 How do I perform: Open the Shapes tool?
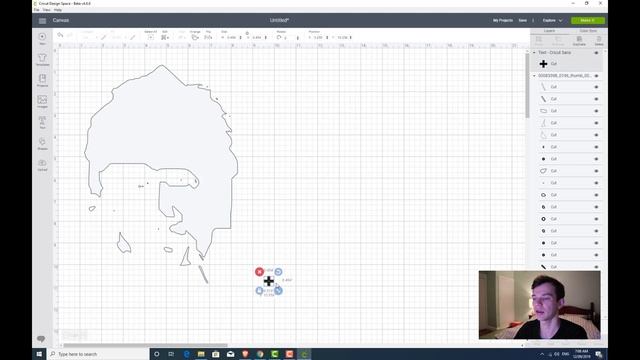pos(42,144)
